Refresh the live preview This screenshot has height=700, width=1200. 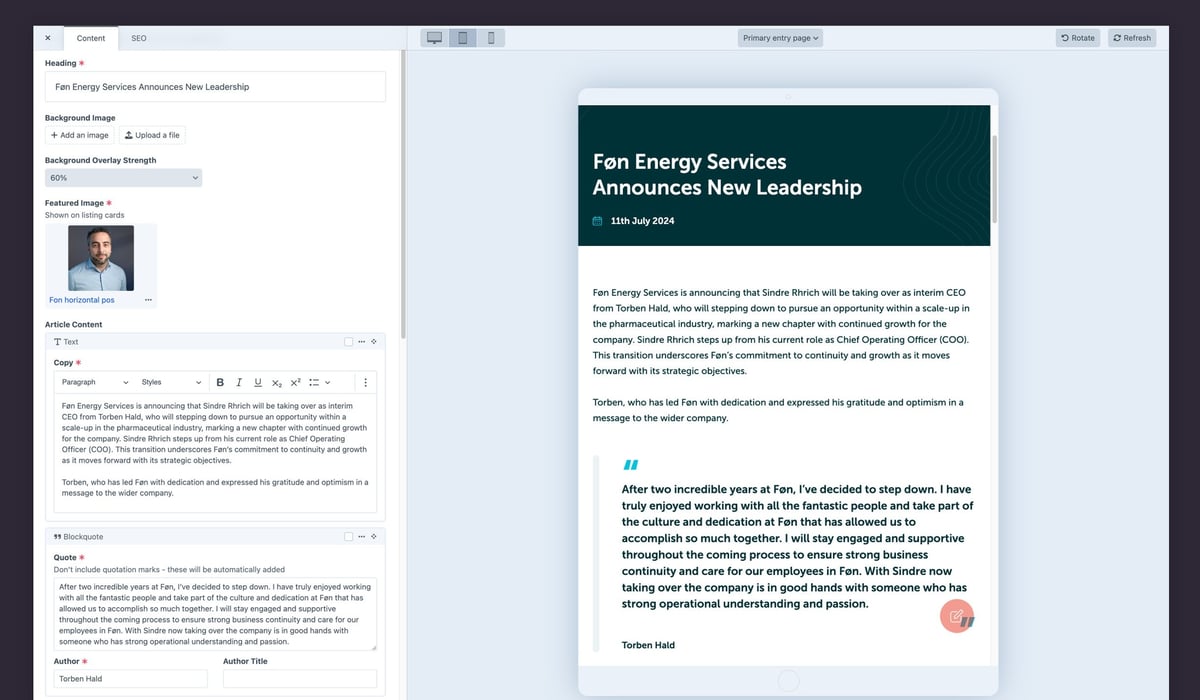pos(1132,38)
